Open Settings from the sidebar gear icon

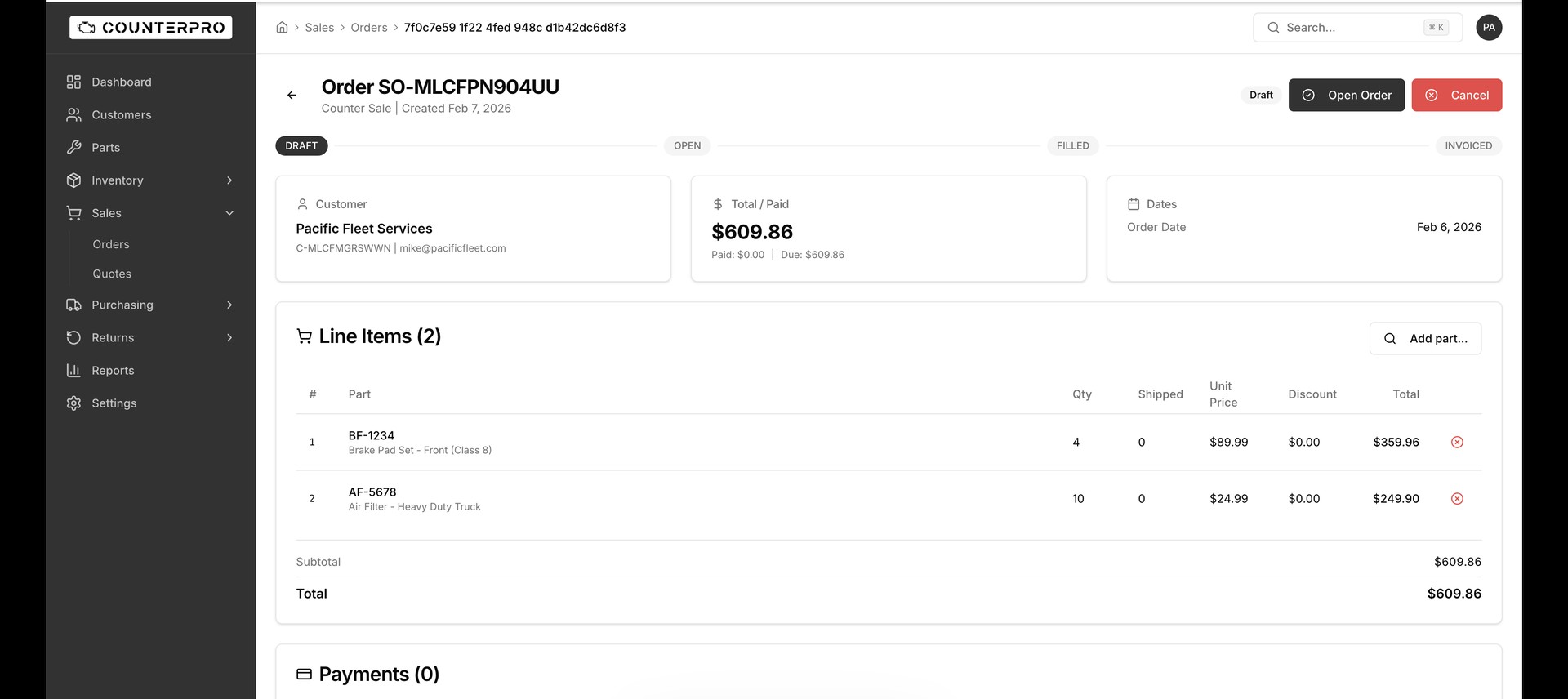74,403
